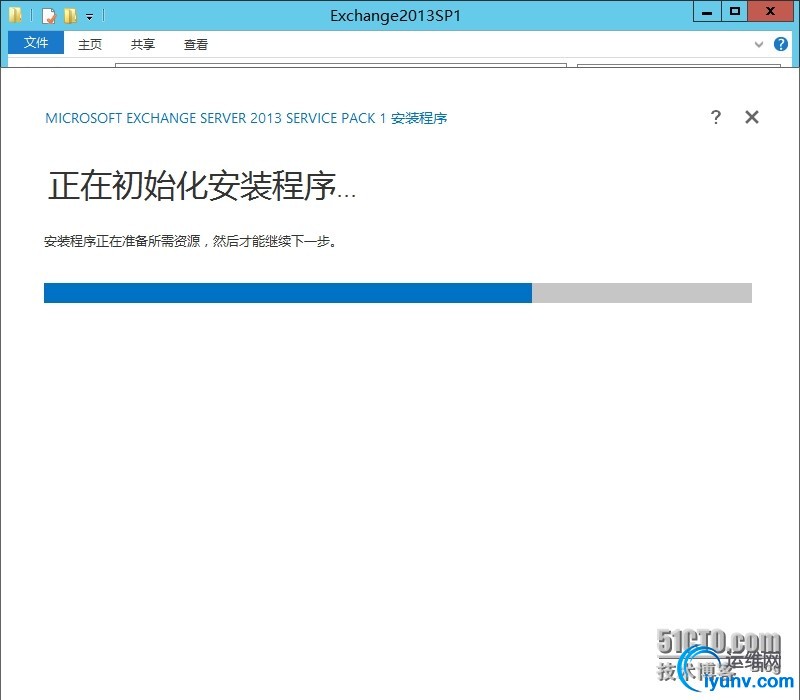Switch to the 共享 tab

tap(142, 44)
